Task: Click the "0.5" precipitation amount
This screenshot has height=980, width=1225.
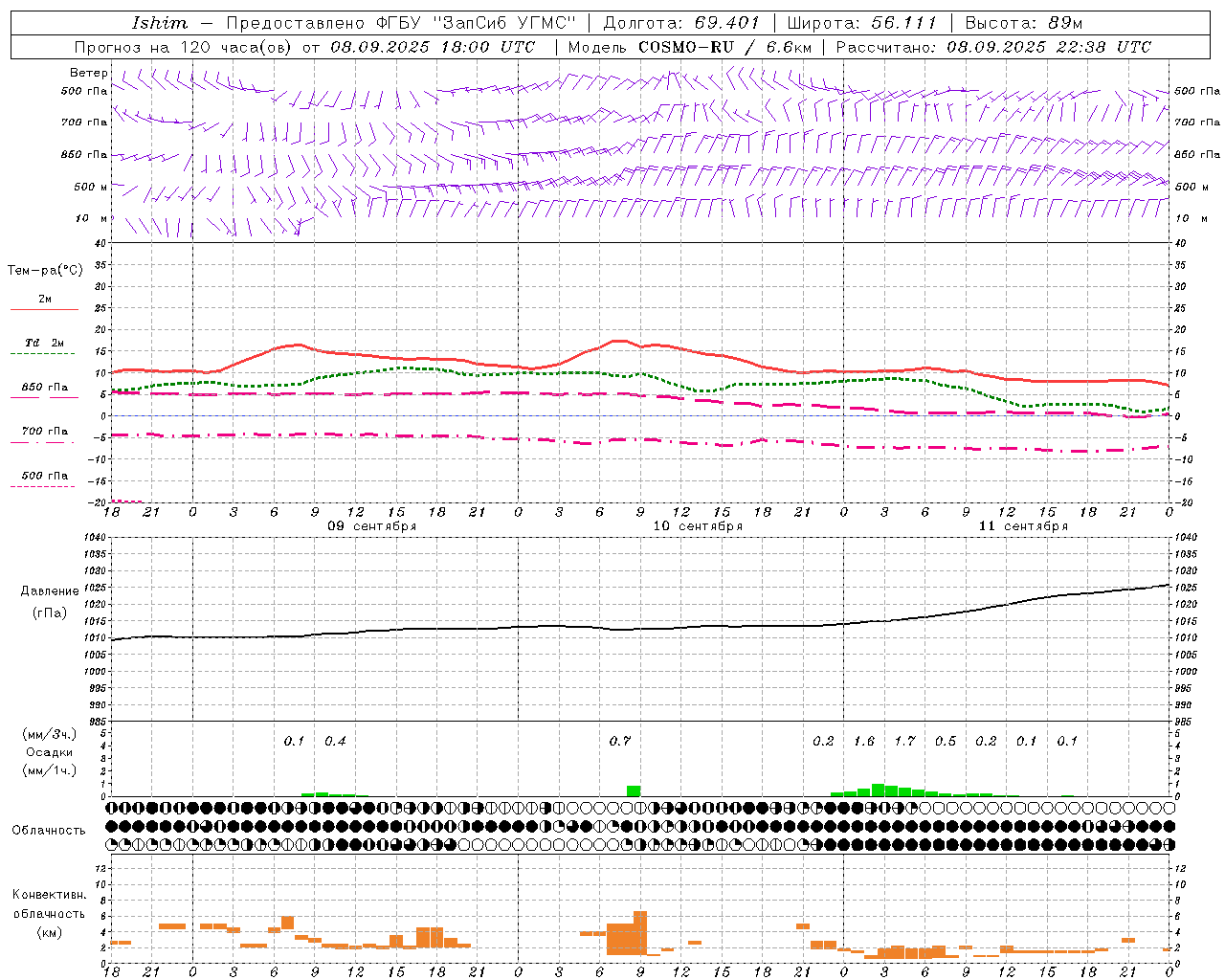Action: (x=946, y=742)
